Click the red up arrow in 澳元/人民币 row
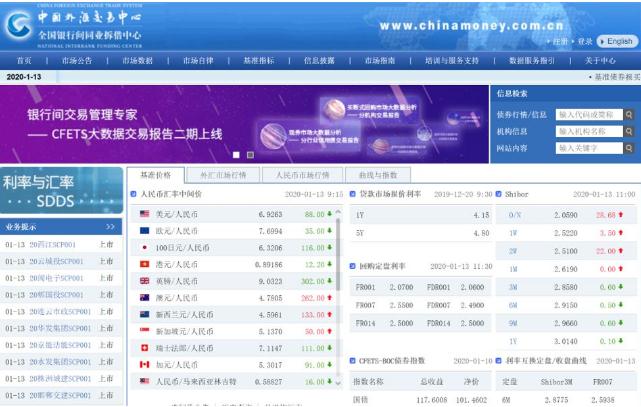Screen dimensions: 641x407 (x=329, y=297)
